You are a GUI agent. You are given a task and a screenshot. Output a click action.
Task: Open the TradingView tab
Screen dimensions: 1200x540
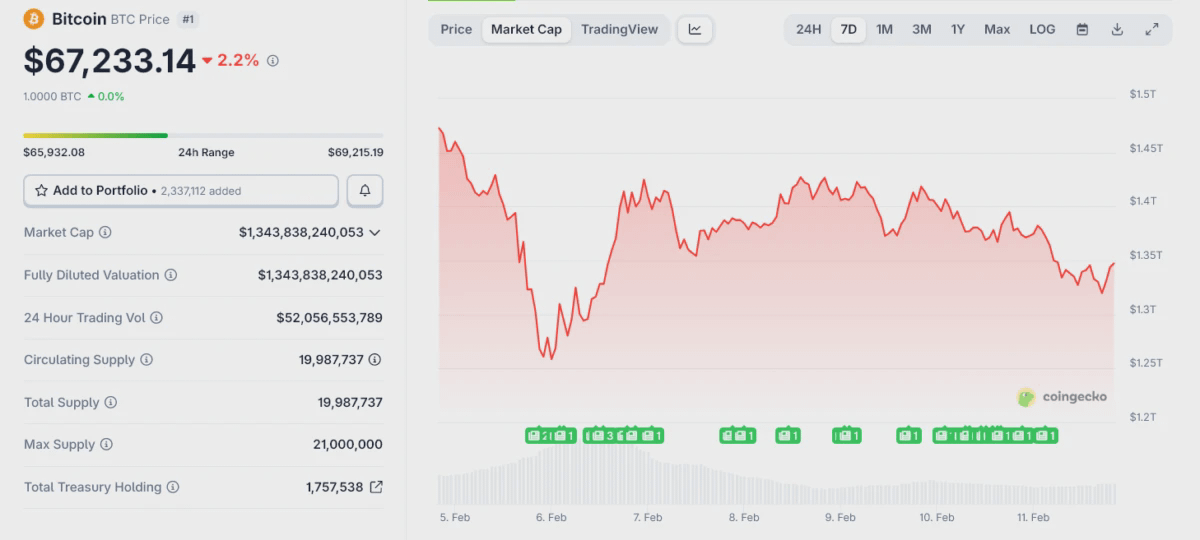619,29
